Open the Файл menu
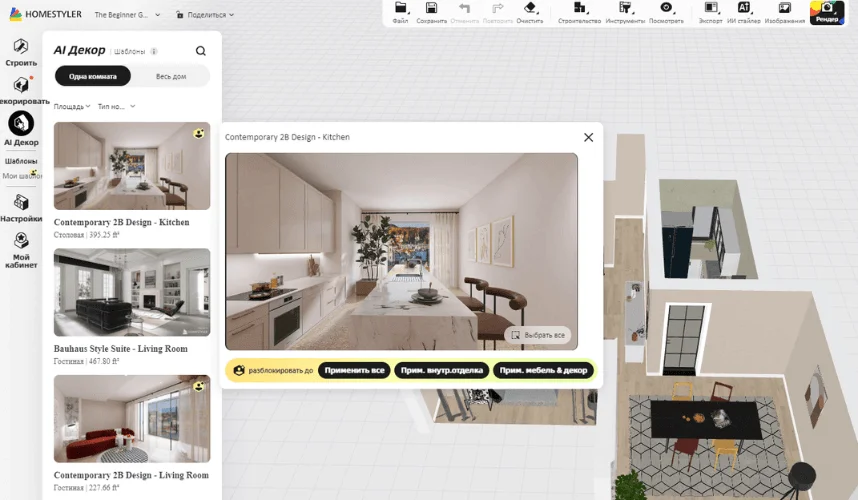 click(x=400, y=12)
